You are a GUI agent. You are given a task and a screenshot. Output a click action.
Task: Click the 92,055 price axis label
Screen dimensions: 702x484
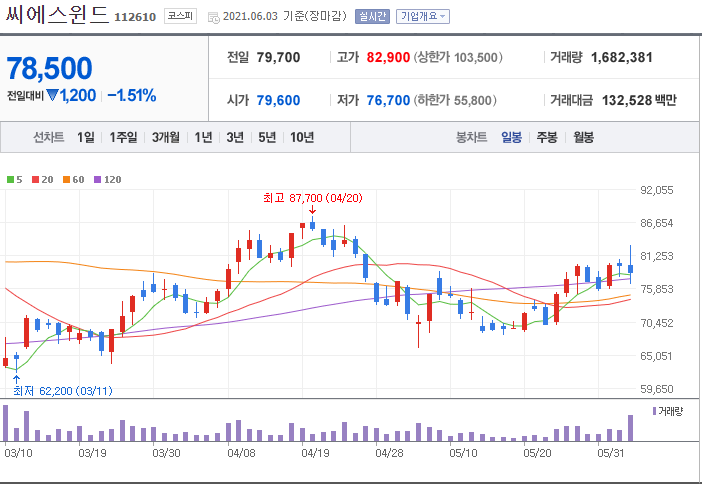(x=657, y=190)
